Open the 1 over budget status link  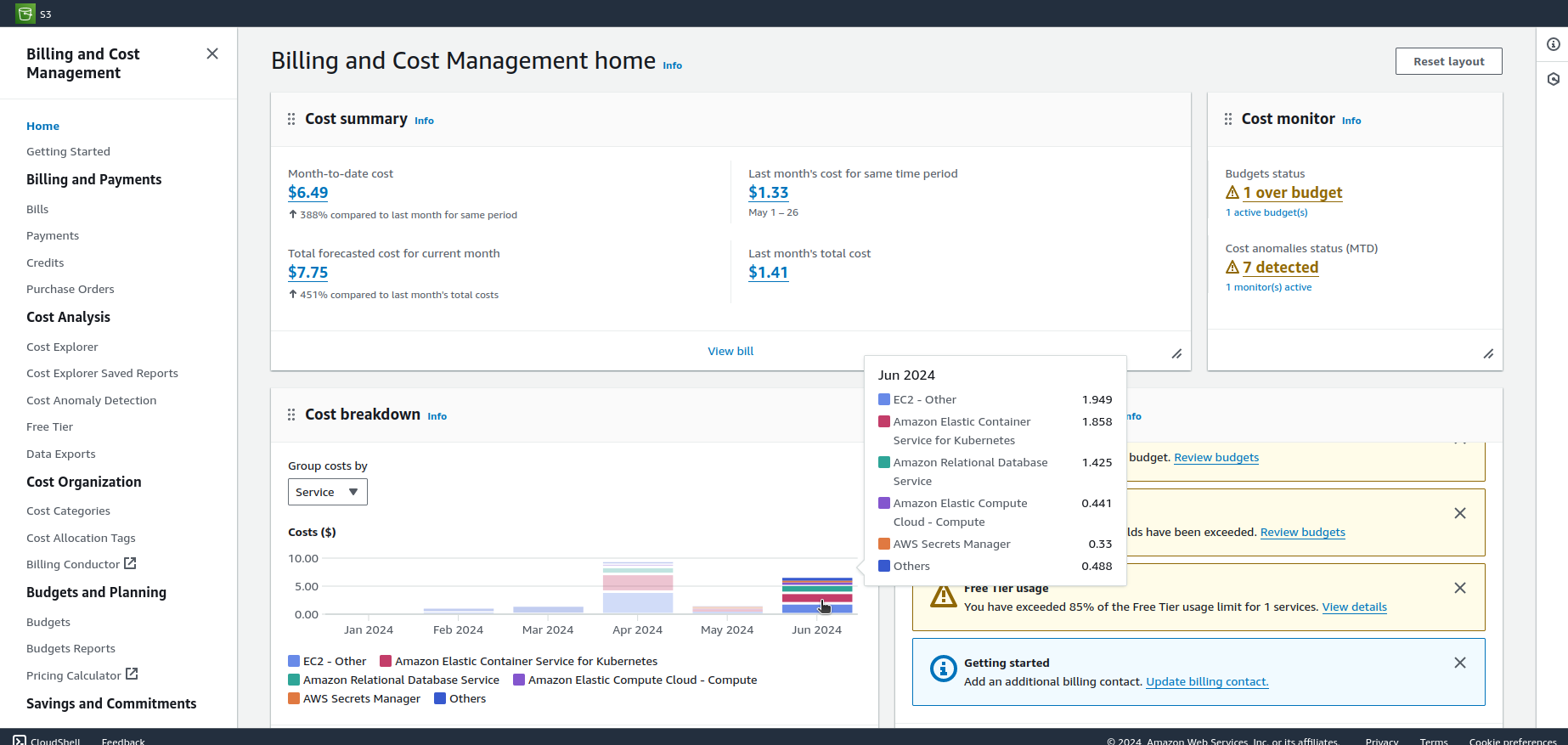tap(1292, 193)
